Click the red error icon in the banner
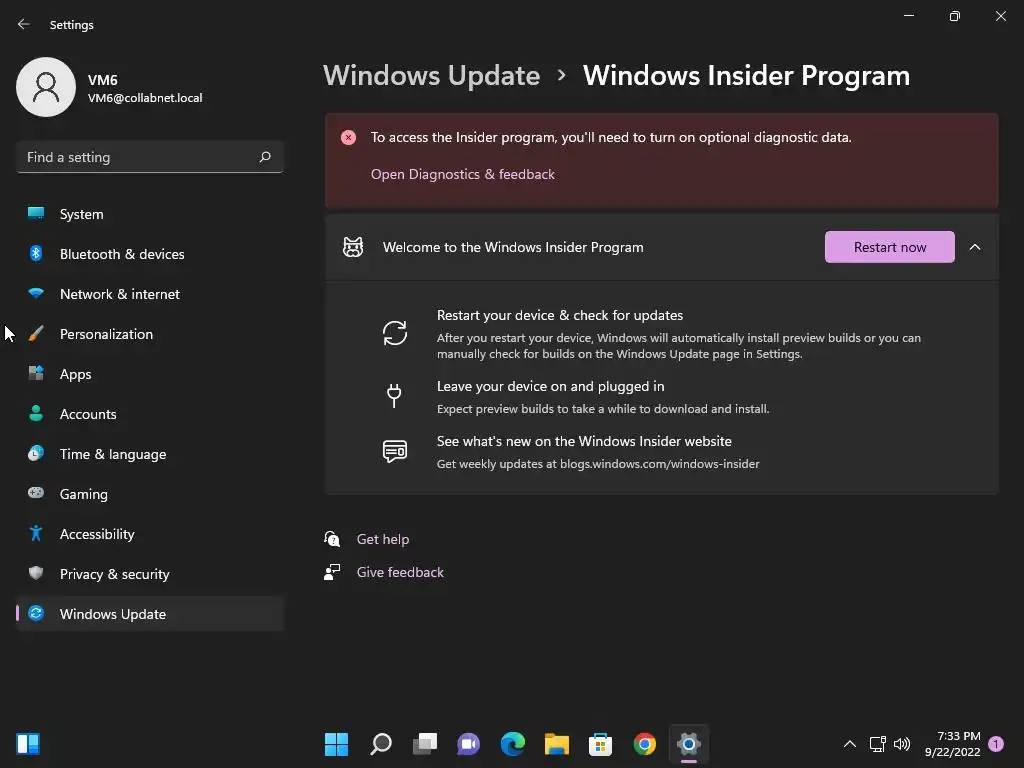Viewport: 1024px width, 768px height. click(x=349, y=137)
